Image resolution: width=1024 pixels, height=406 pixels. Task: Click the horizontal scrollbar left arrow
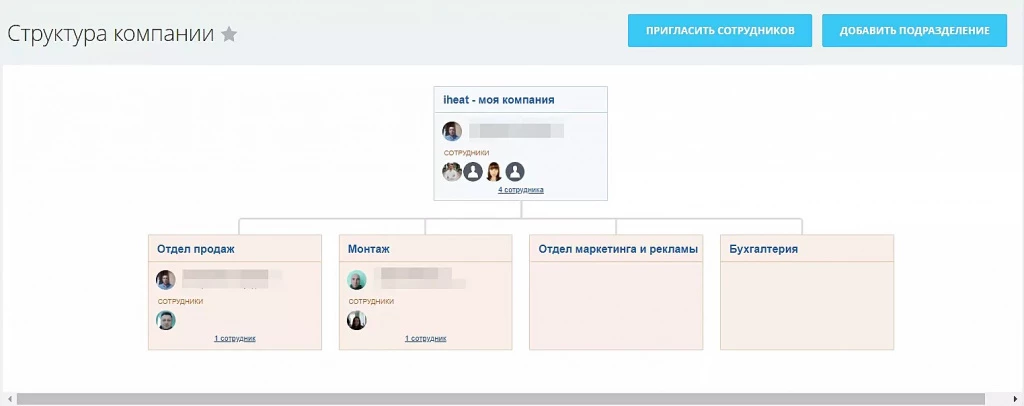click(8, 399)
